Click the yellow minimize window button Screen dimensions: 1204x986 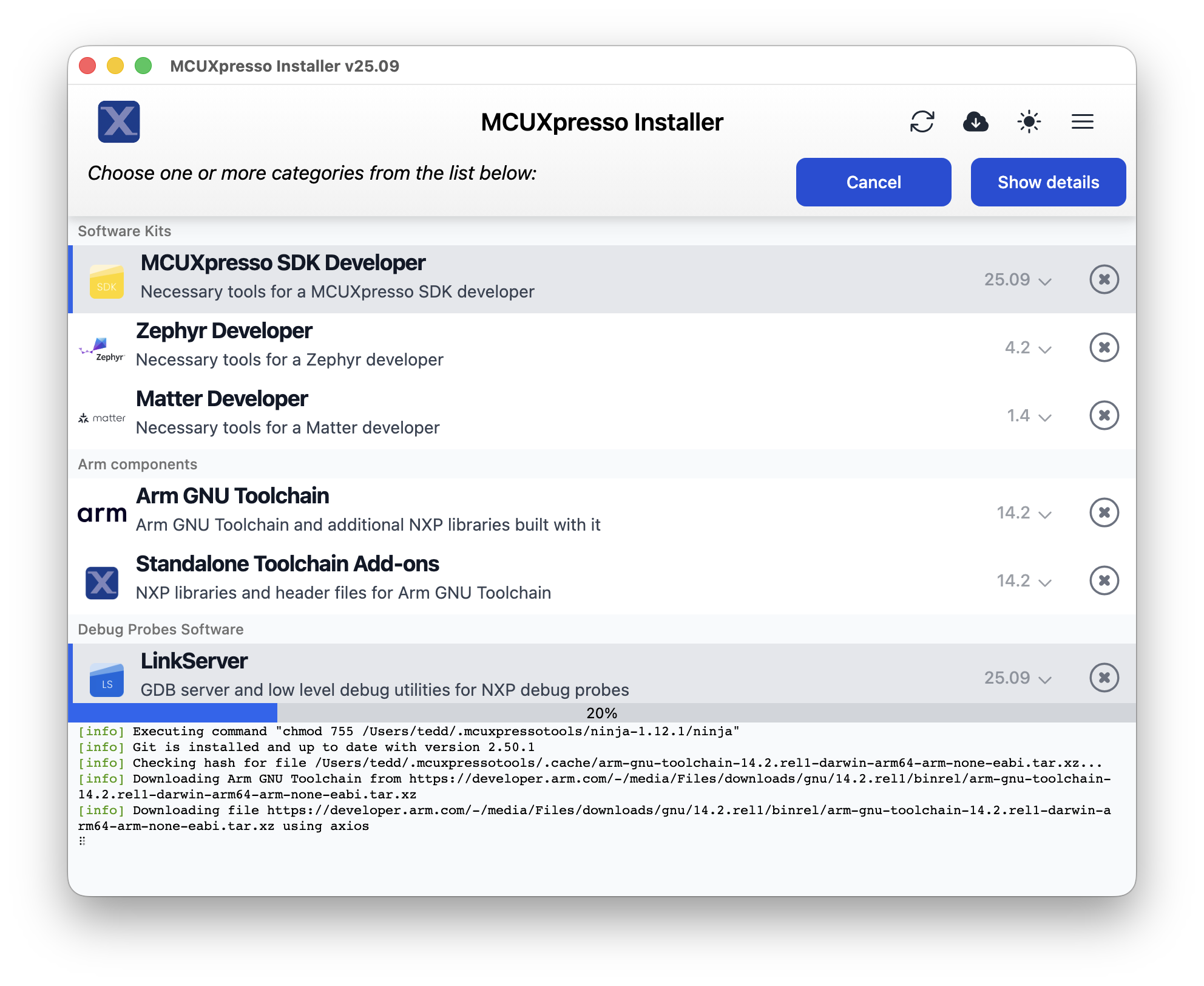click(x=115, y=66)
